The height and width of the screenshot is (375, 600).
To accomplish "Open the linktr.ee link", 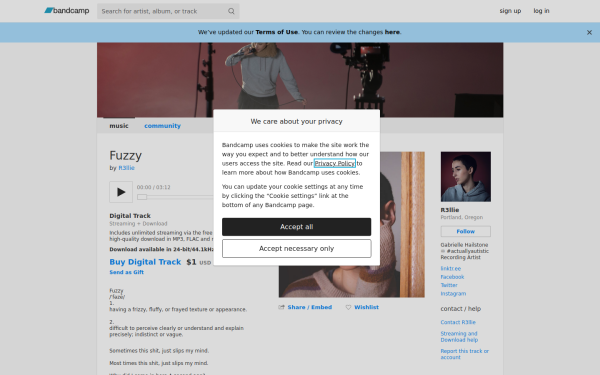I will coord(451,269).
